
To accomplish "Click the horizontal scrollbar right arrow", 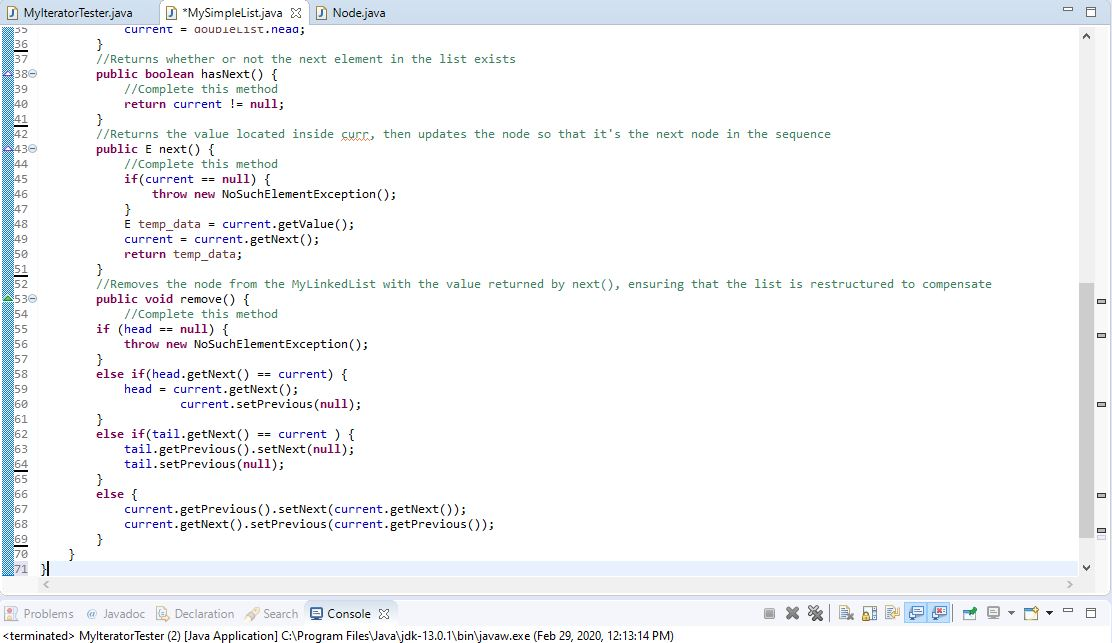I will click(1069, 585).
